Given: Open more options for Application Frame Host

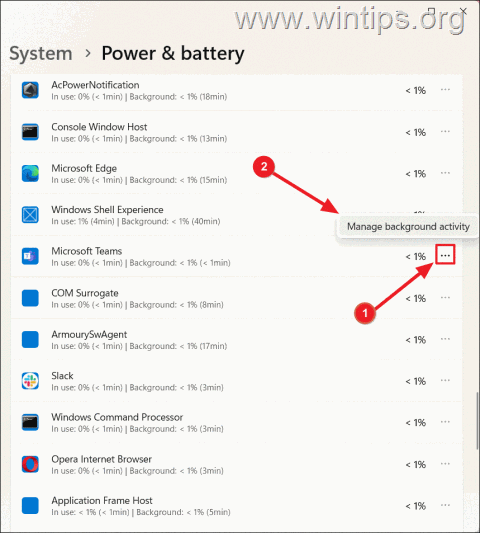Looking at the screenshot, I should click(445, 505).
